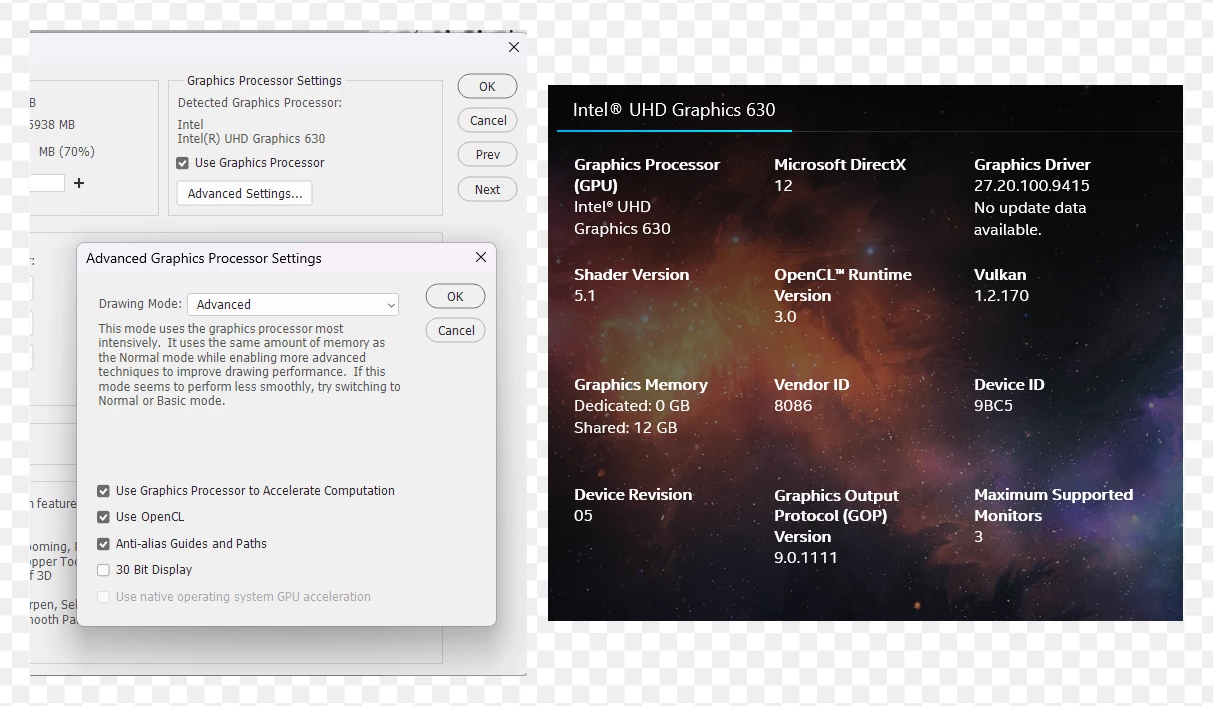Click the 'MB (70%)' memory text

66,152
